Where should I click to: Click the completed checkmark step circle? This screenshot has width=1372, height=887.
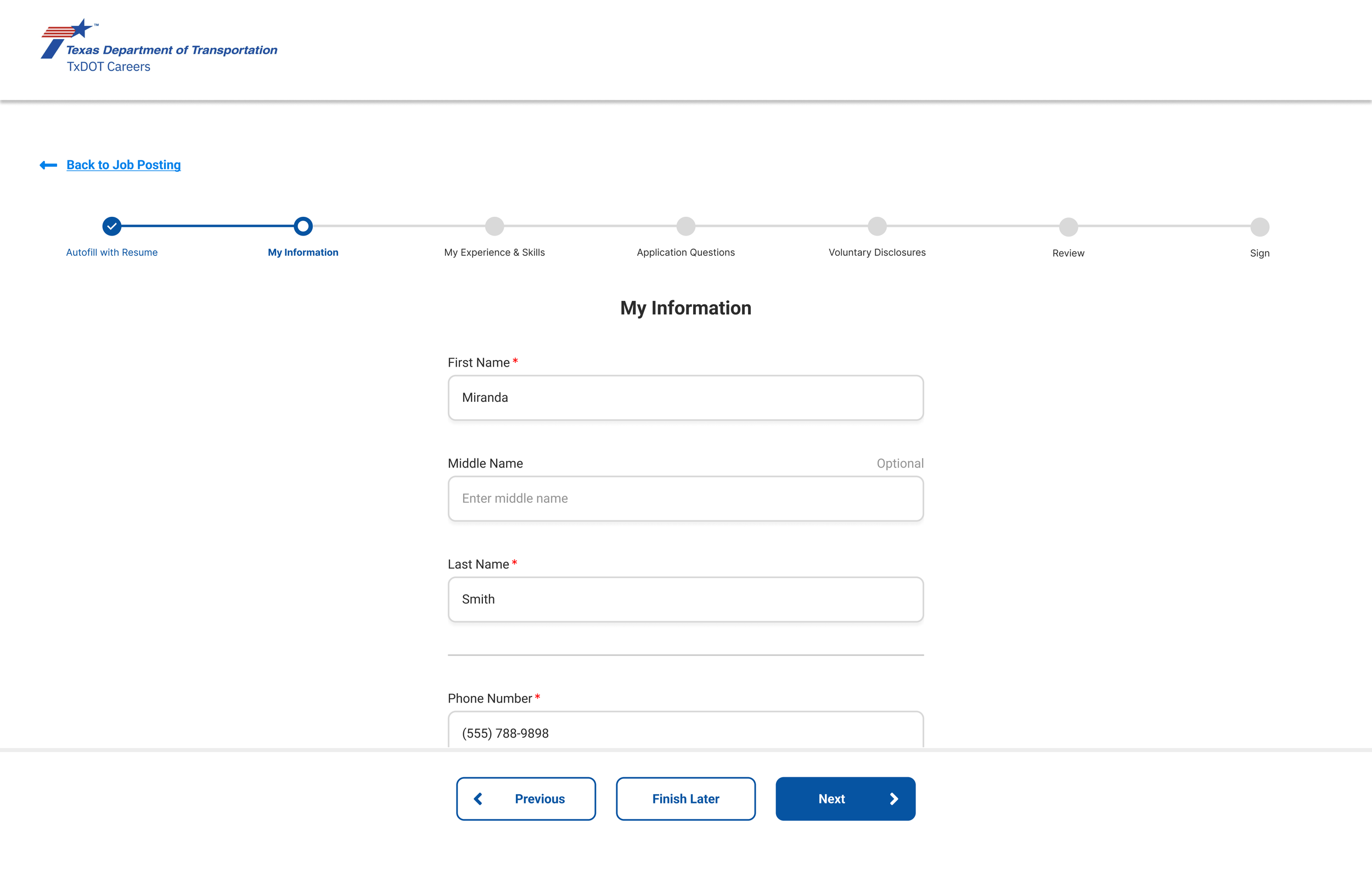pos(112,226)
